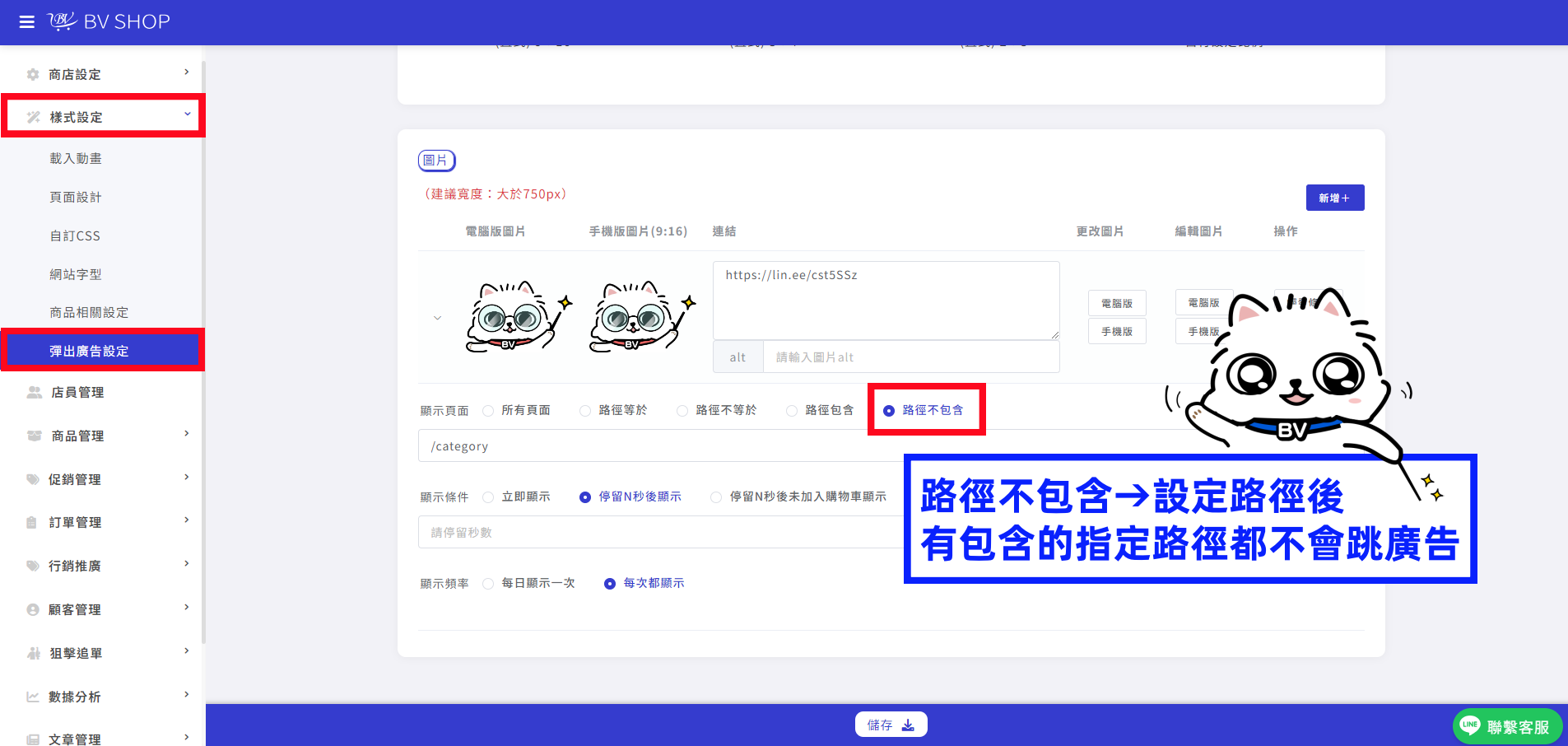The width and height of the screenshot is (1568, 746).
Task: Open 頁面設計 menu item
Action: pos(76,197)
